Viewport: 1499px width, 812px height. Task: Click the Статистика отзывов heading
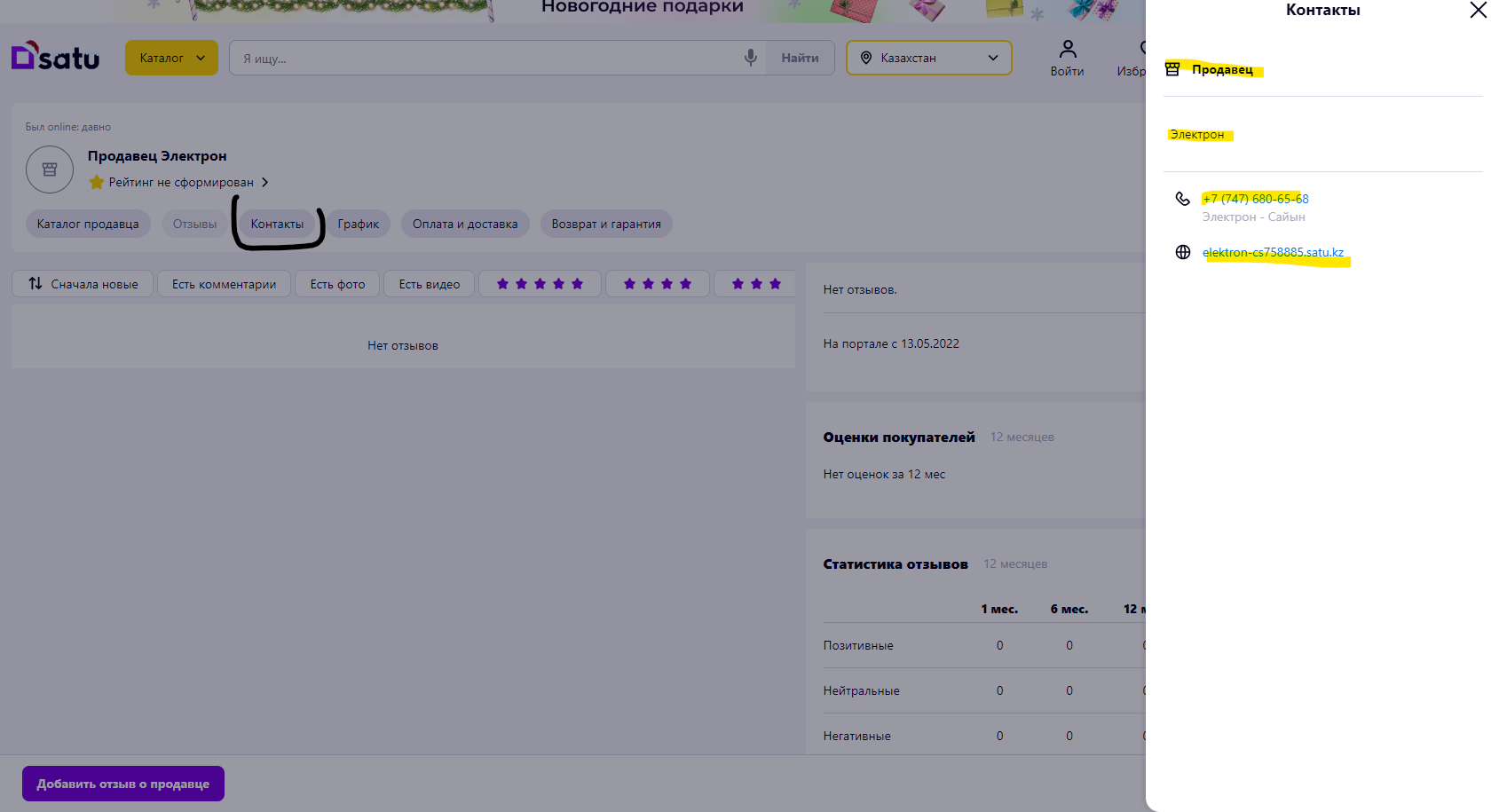tap(895, 564)
